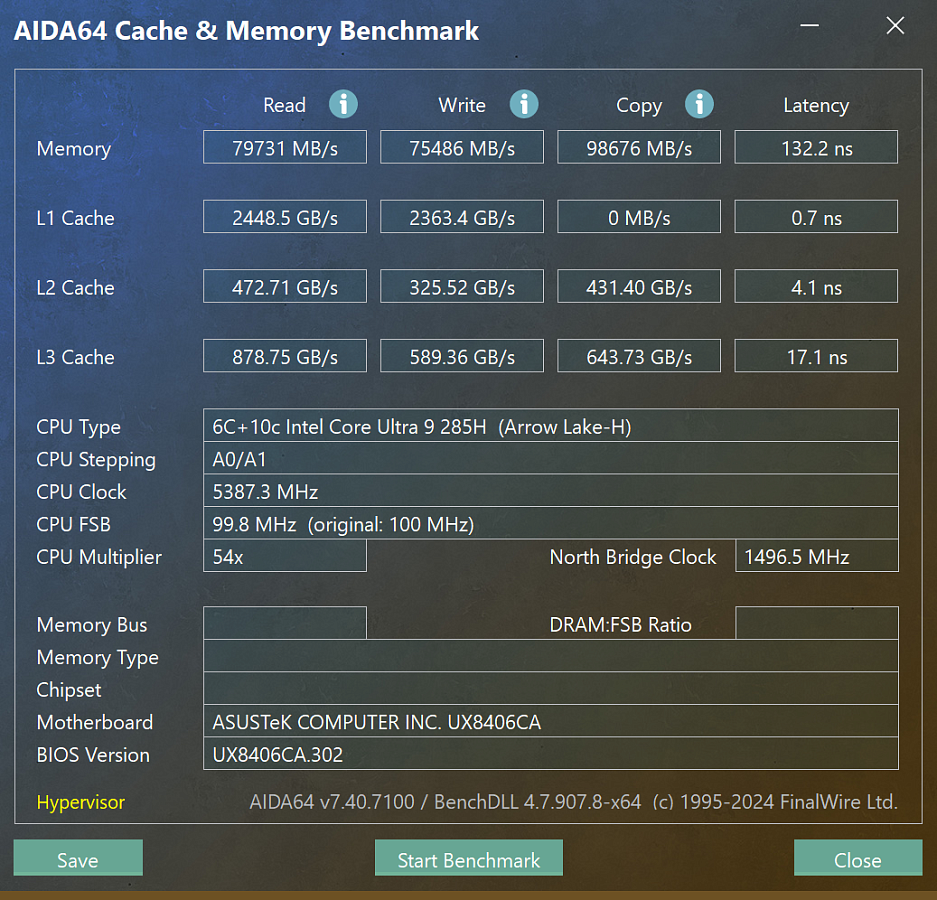This screenshot has width=937, height=900.
Task: Select the L2 Cache latency 4.1 ns
Action: click(x=816, y=286)
